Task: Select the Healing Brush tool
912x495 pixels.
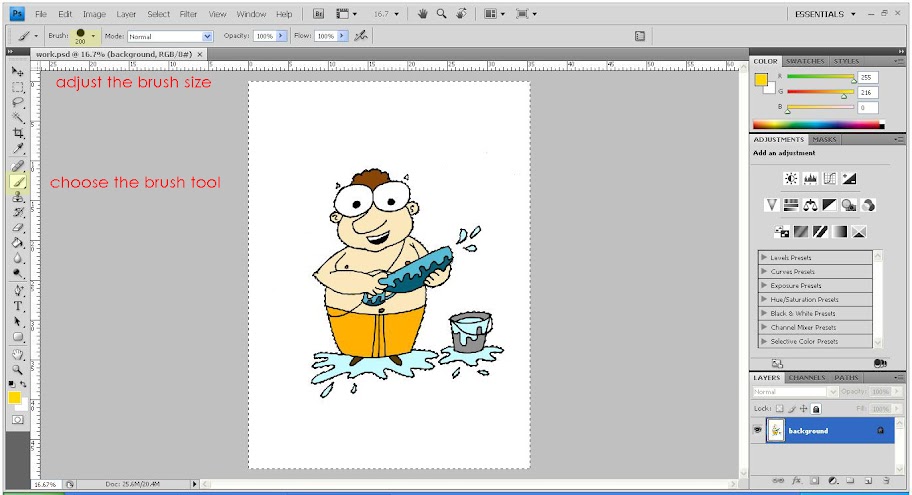Action: click(18, 166)
